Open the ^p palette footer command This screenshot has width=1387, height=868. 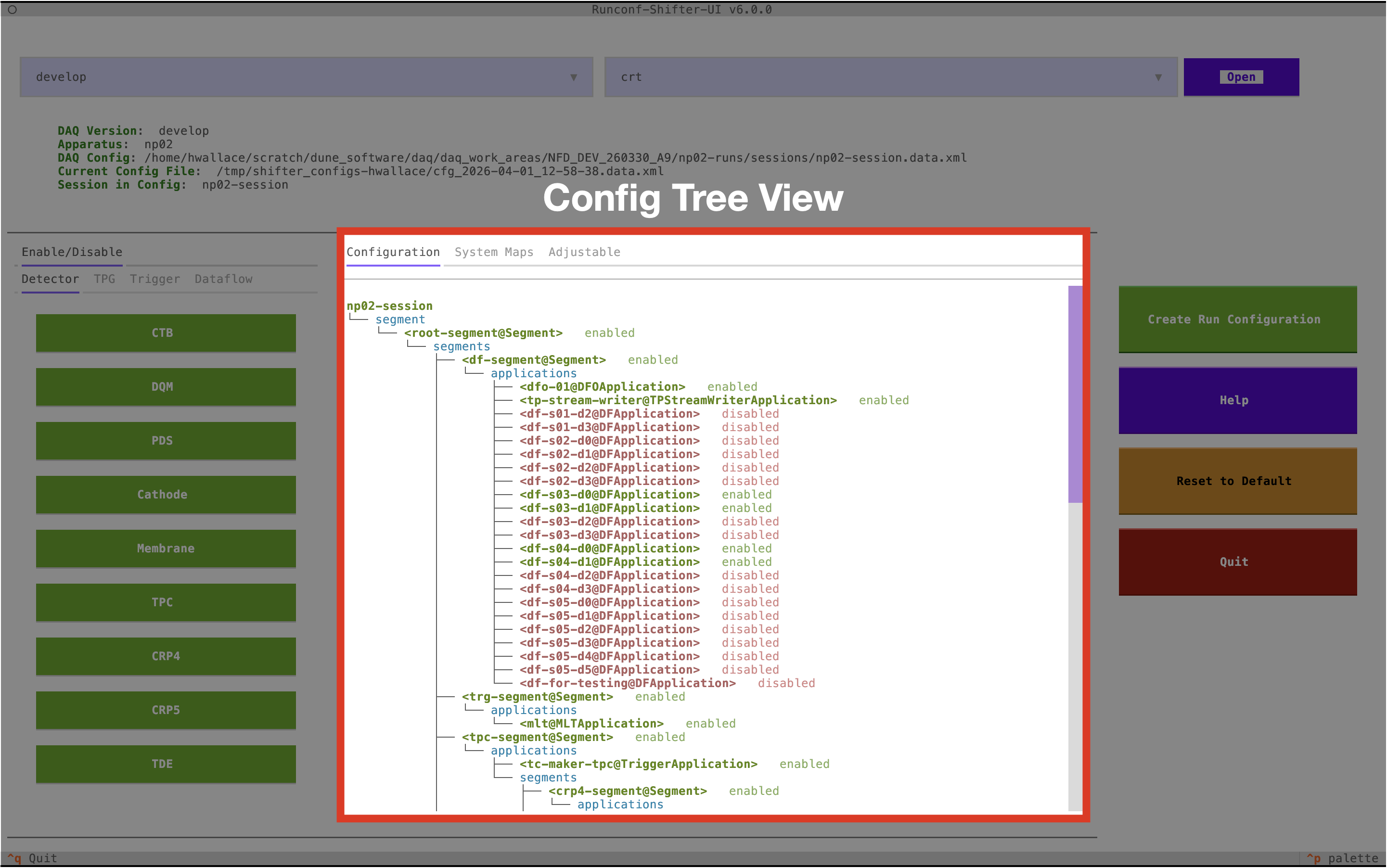tap(1343, 858)
